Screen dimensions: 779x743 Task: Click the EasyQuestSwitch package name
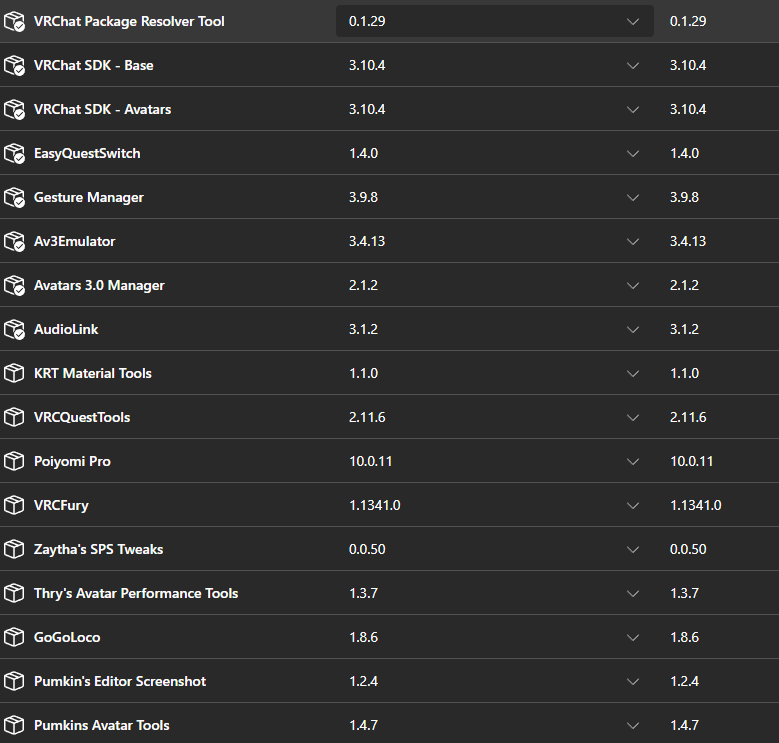pos(87,153)
